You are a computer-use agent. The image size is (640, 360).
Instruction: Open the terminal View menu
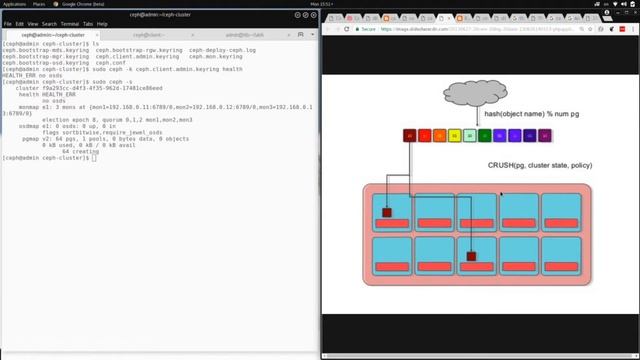(x=33, y=24)
